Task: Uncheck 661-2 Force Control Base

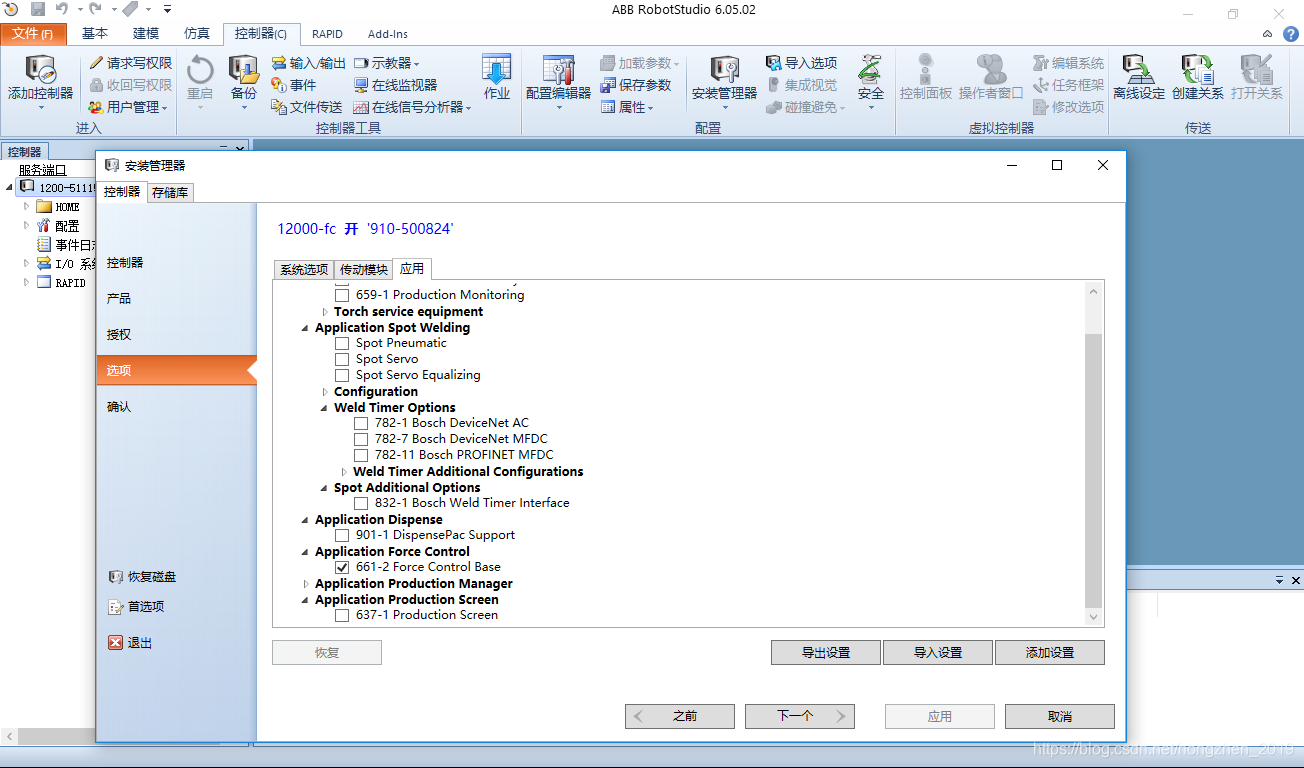Action: pyautogui.click(x=342, y=567)
